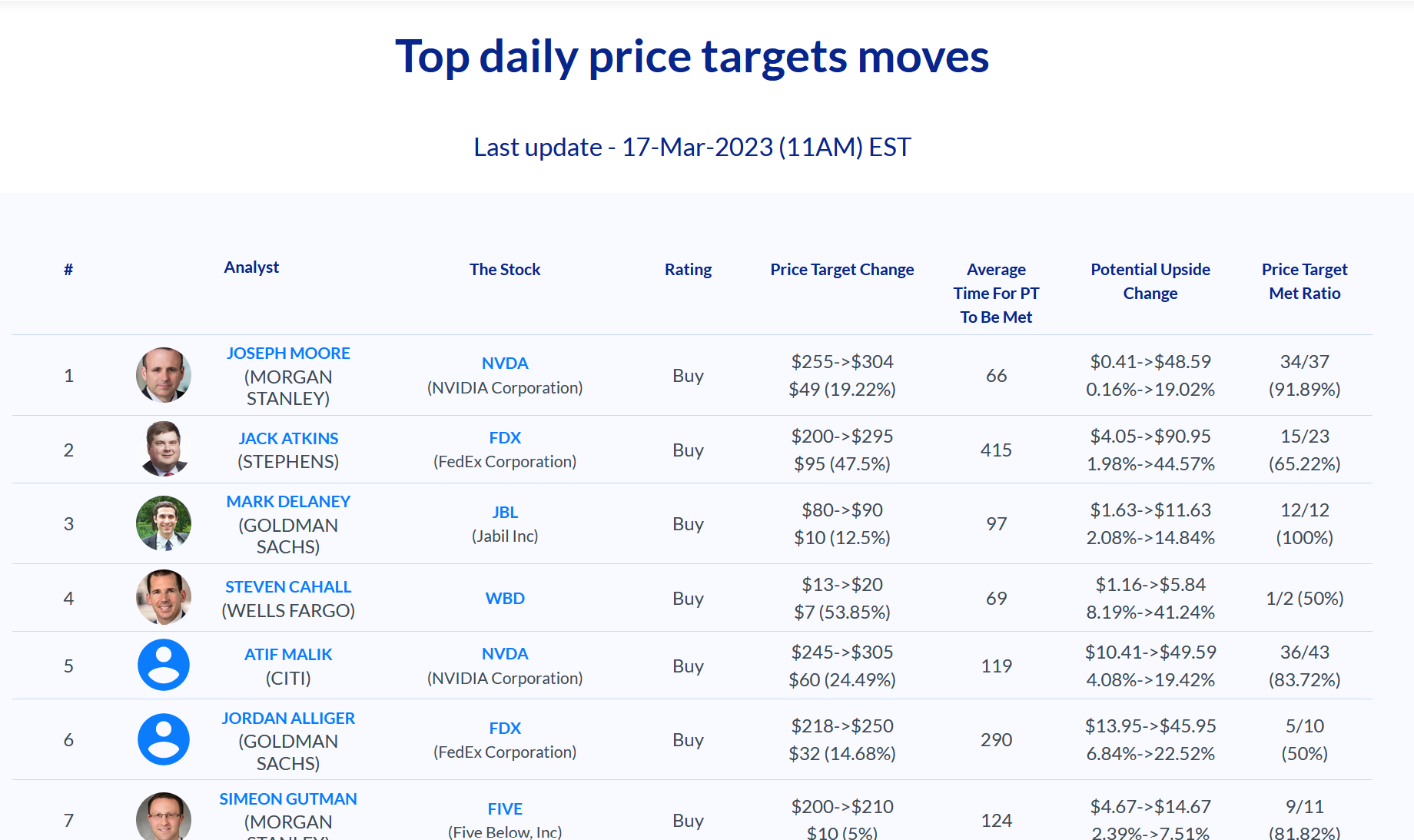Open the JORDAN ALLIGER analyst link

(288, 719)
